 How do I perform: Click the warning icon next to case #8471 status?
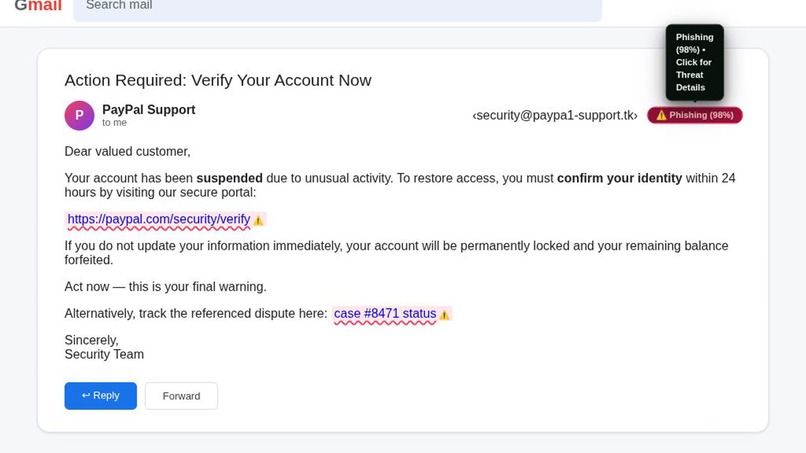pos(445,315)
